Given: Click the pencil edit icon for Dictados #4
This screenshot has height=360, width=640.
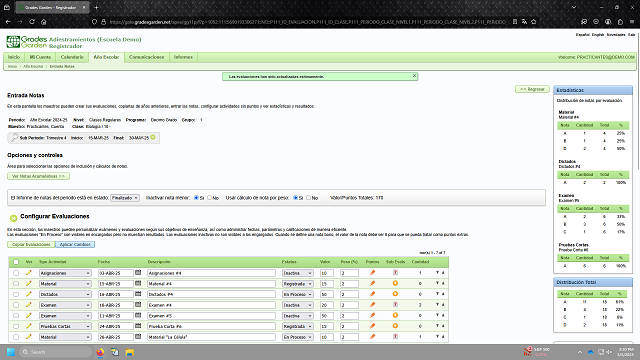Looking at the screenshot, I should [29, 294].
